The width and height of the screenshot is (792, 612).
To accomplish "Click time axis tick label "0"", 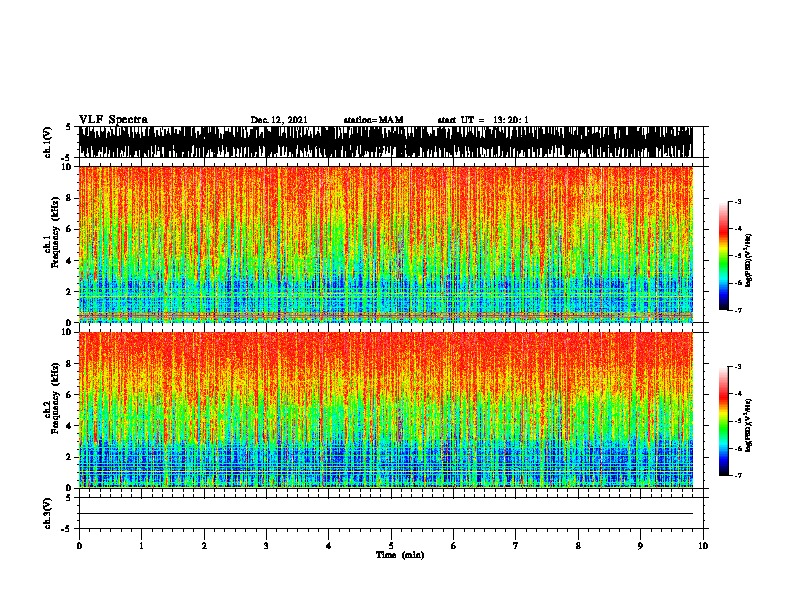I will click(x=79, y=546).
